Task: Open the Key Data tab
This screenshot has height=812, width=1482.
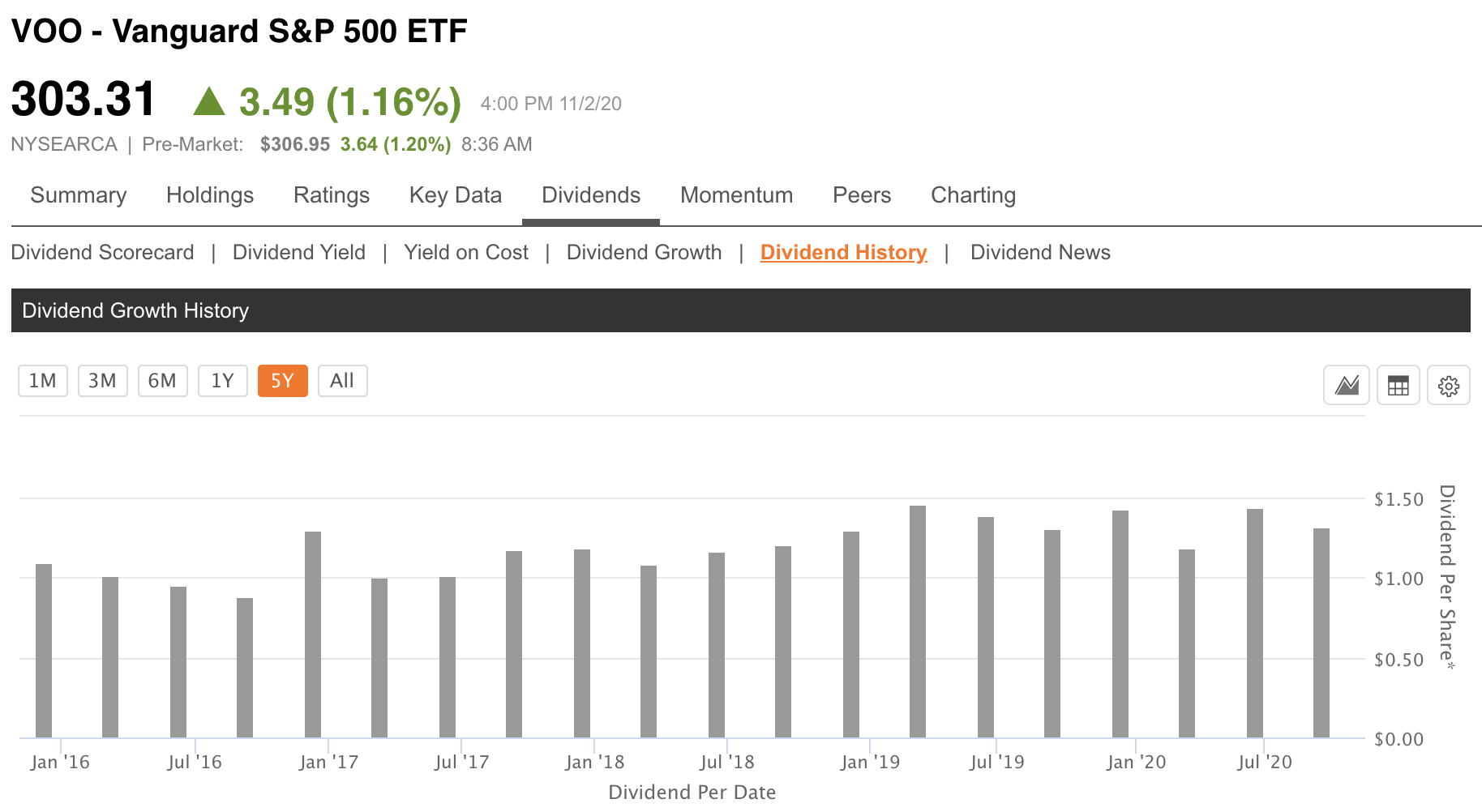Action: (x=456, y=195)
